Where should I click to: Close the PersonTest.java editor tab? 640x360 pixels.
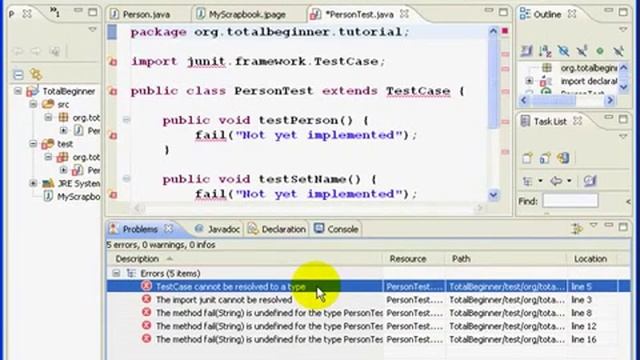404,14
